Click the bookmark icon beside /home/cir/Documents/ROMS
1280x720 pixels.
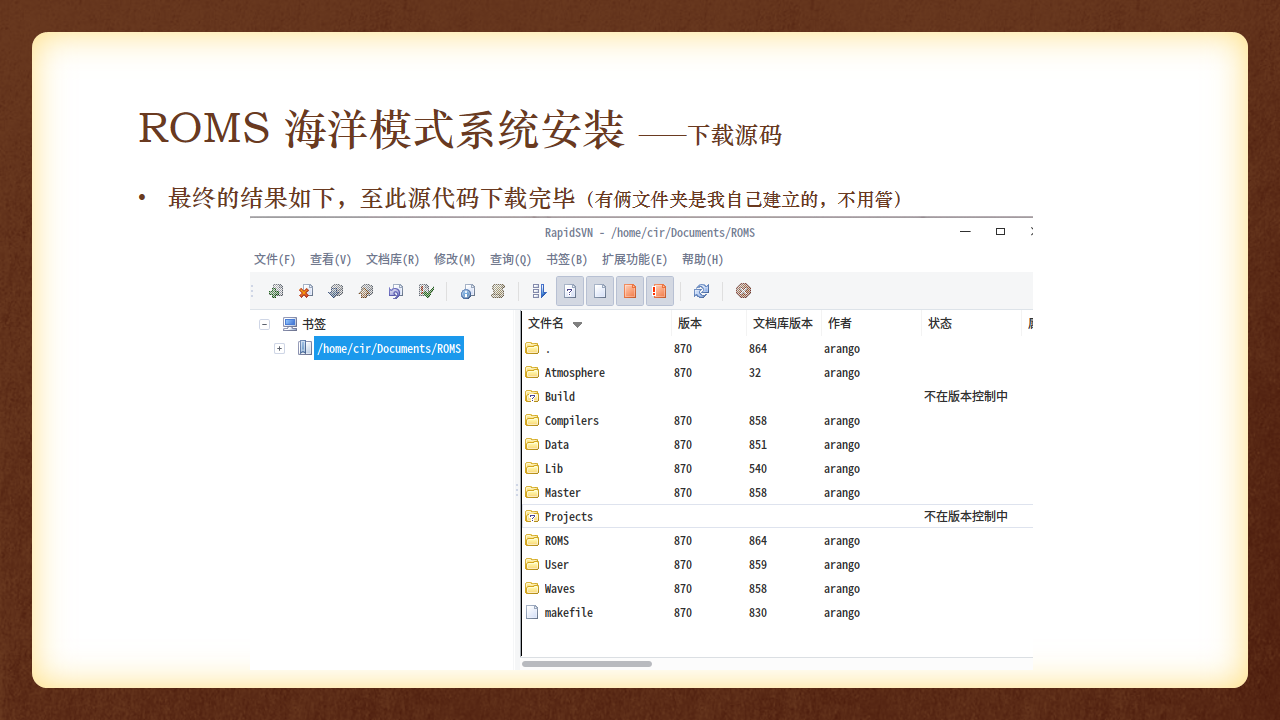(304, 348)
